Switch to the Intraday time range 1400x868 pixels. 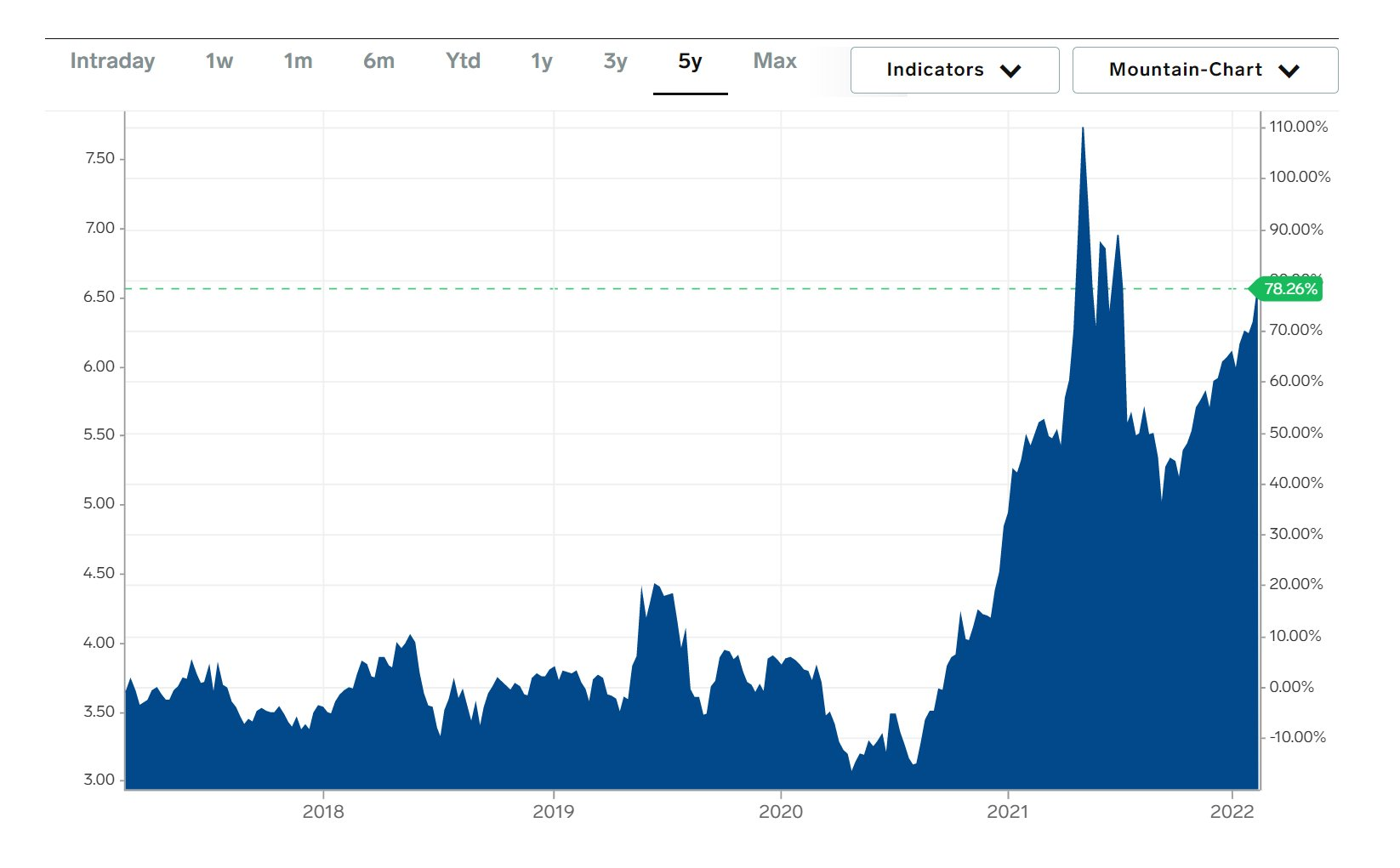(112, 61)
